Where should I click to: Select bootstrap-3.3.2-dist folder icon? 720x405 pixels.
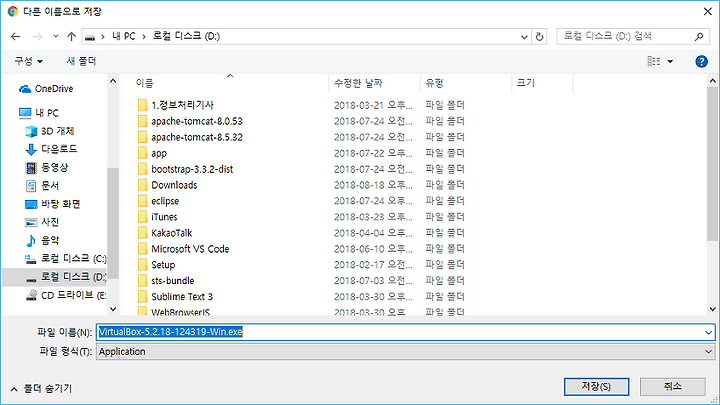(x=143, y=169)
